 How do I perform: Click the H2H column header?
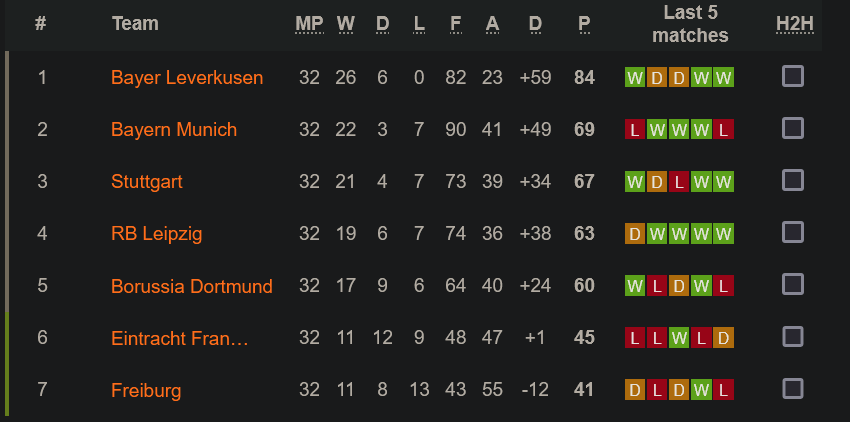pos(795,24)
